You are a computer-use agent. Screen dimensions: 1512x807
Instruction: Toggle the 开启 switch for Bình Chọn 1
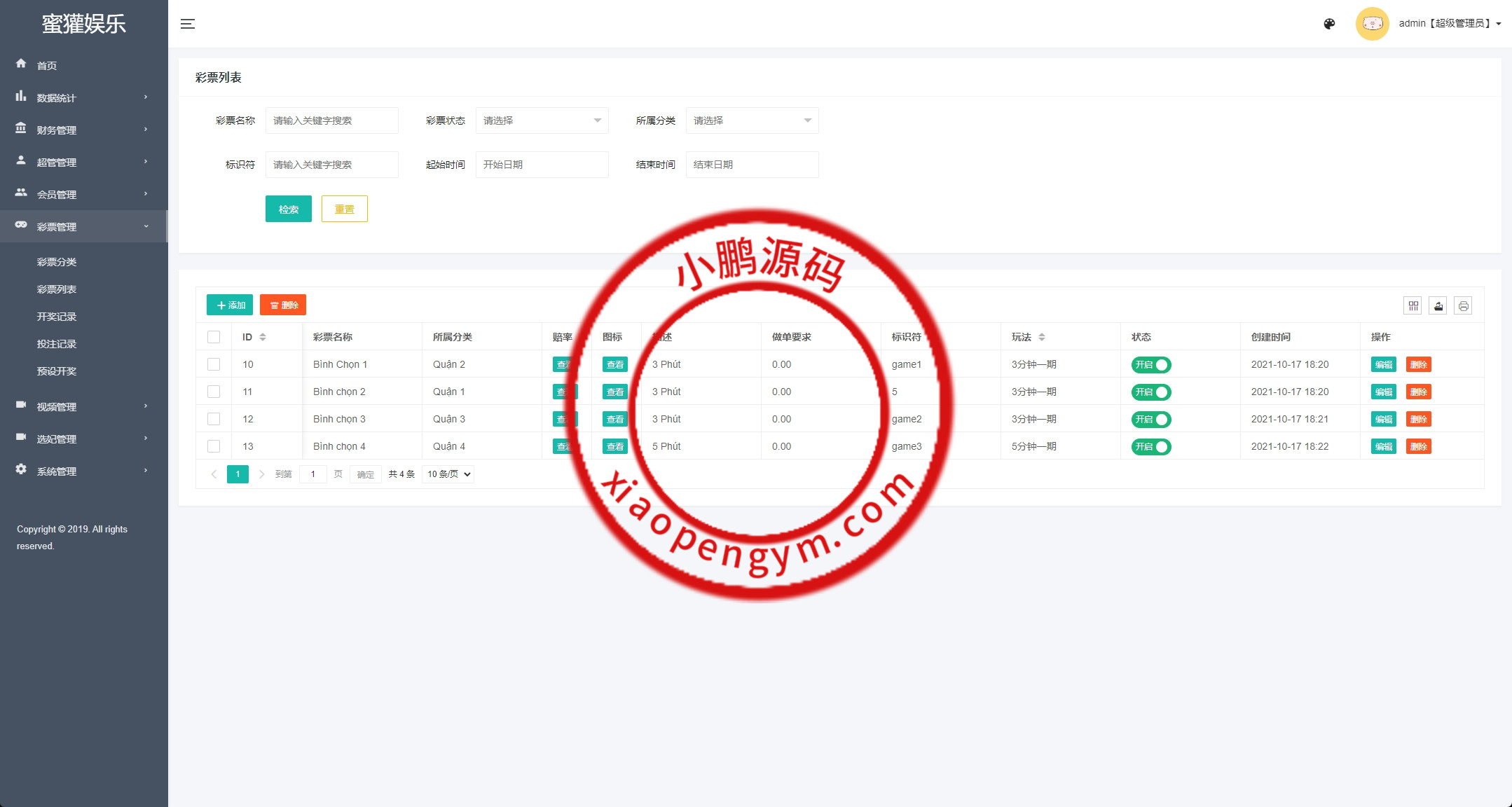[x=1151, y=365]
